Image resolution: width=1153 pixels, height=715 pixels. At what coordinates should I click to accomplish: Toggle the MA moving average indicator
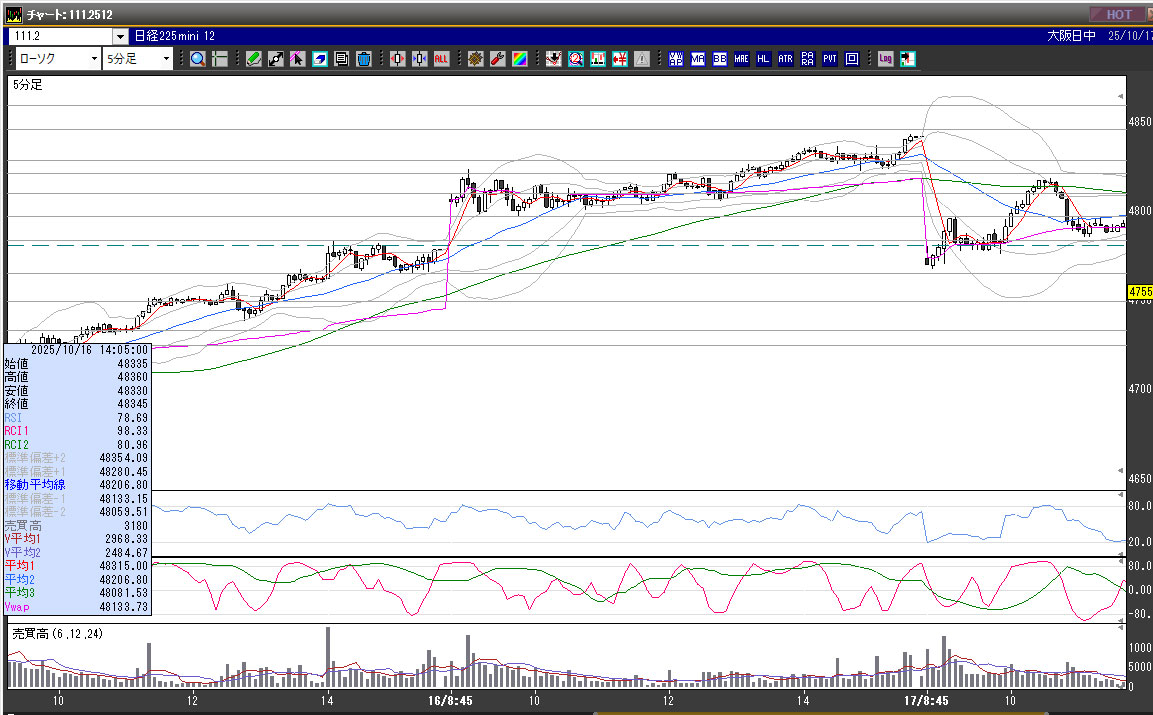(698, 59)
